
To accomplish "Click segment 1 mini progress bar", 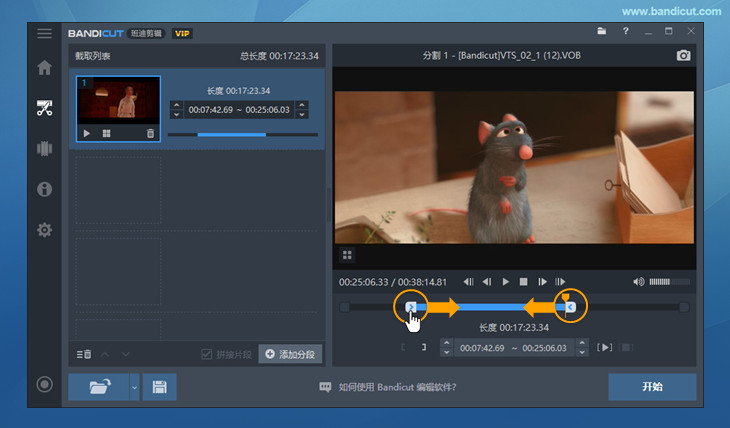I will [243, 135].
